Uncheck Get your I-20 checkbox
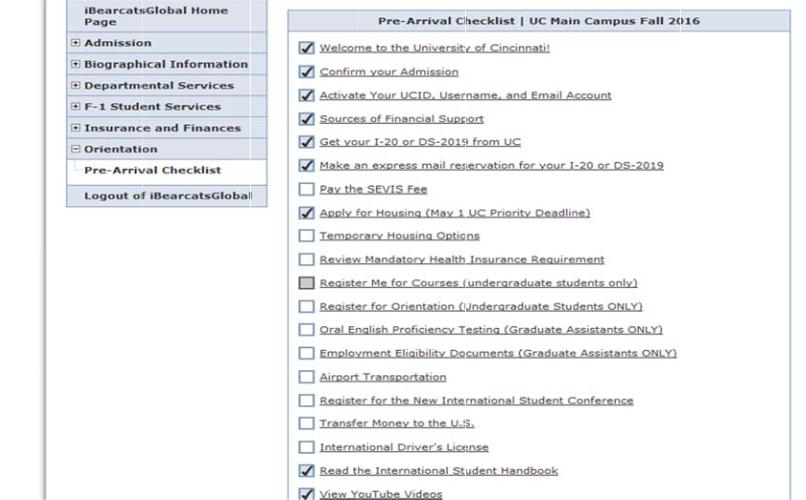 click(306, 142)
